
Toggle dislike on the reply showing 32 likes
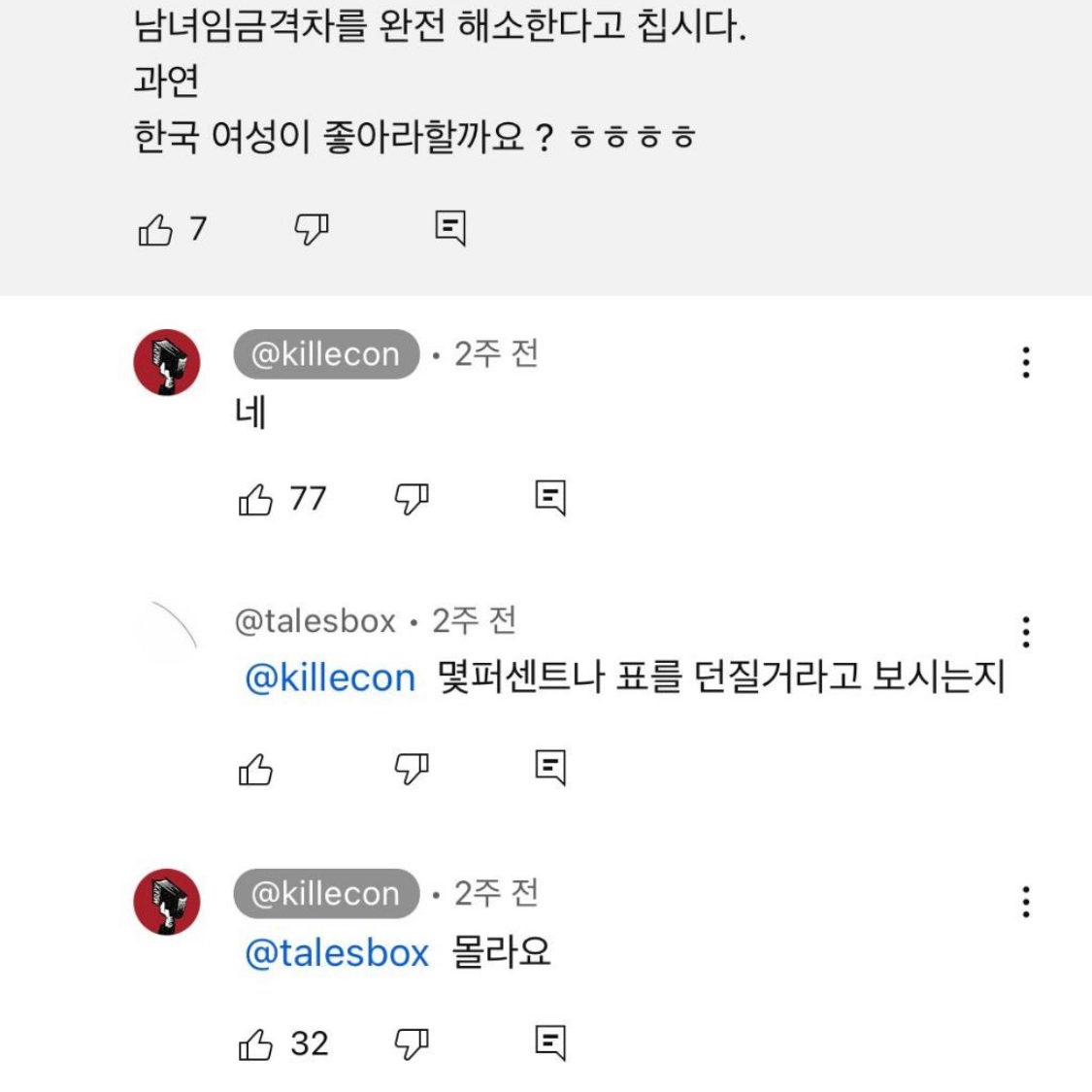click(x=412, y=1043)
